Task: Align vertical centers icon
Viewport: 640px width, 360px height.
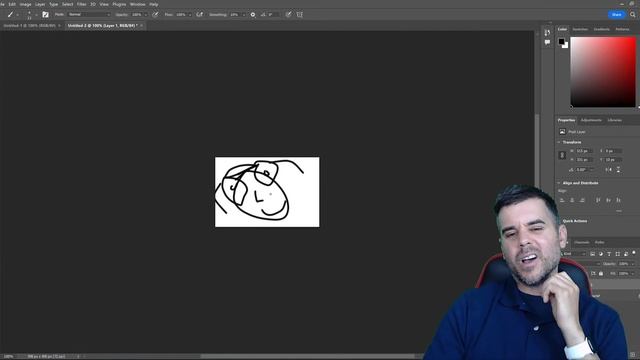Action: tap(609, 200)
